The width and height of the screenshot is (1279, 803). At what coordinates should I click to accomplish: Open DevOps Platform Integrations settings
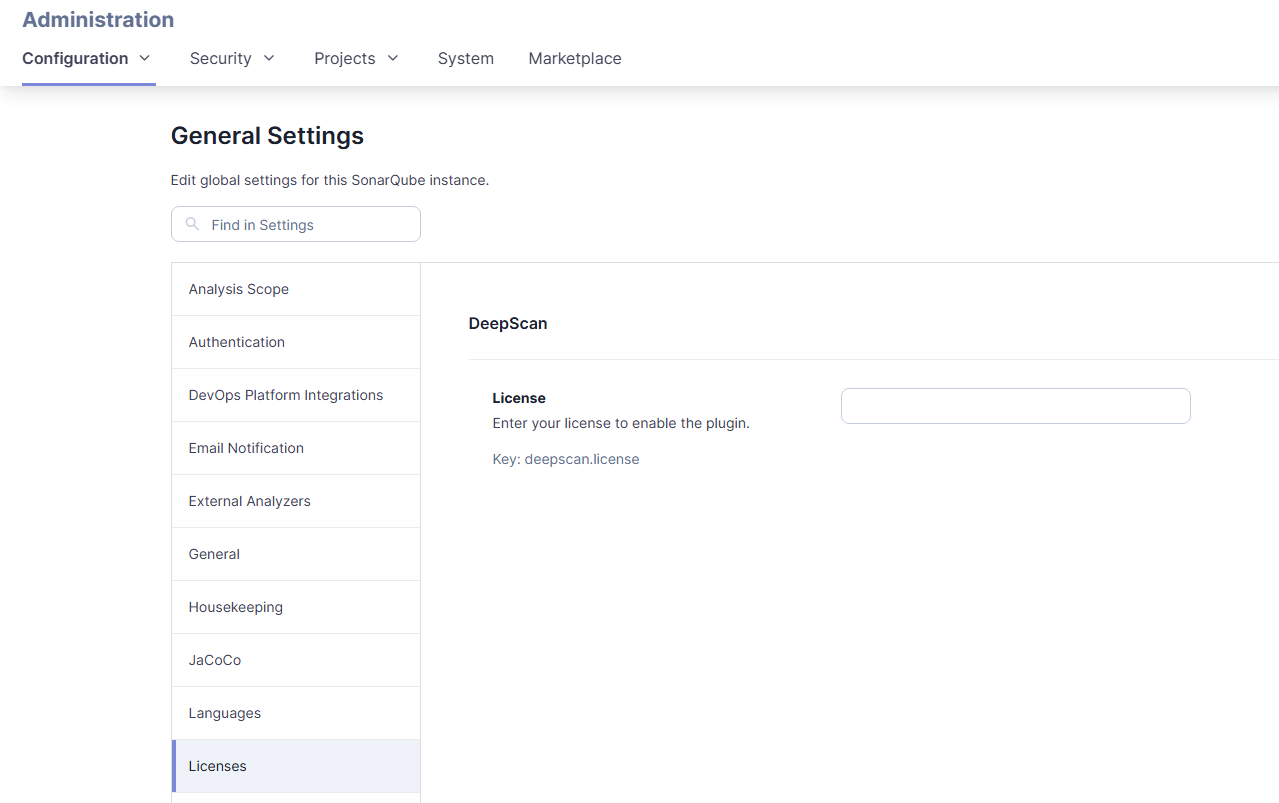pyautogui.click(x=296, y=395)
